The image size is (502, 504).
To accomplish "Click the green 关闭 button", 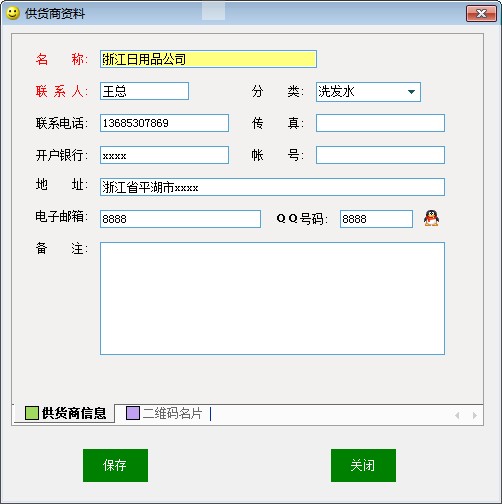I will (x=363, y=465).
